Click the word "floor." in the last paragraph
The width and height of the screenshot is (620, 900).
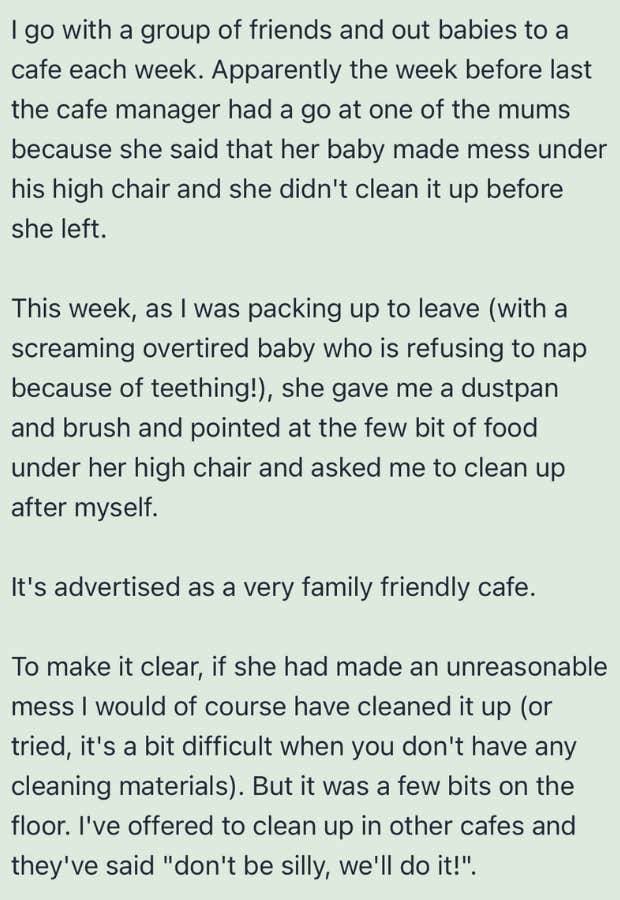[38, 826]
